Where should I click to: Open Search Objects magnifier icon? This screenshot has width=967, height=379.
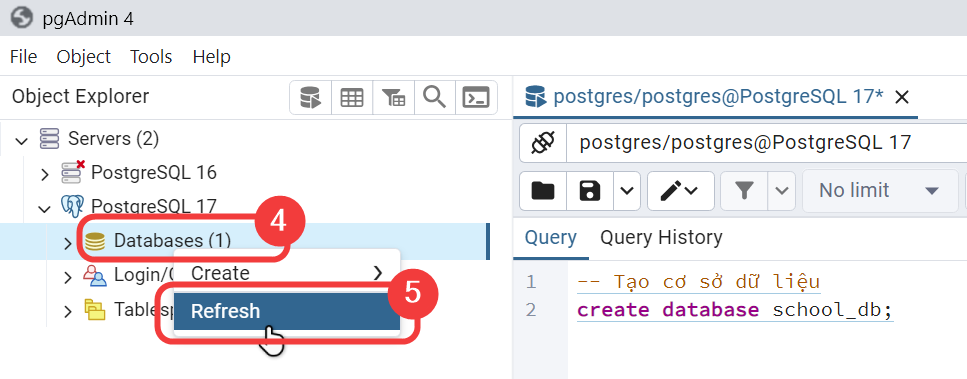click(x=435, y=97)
